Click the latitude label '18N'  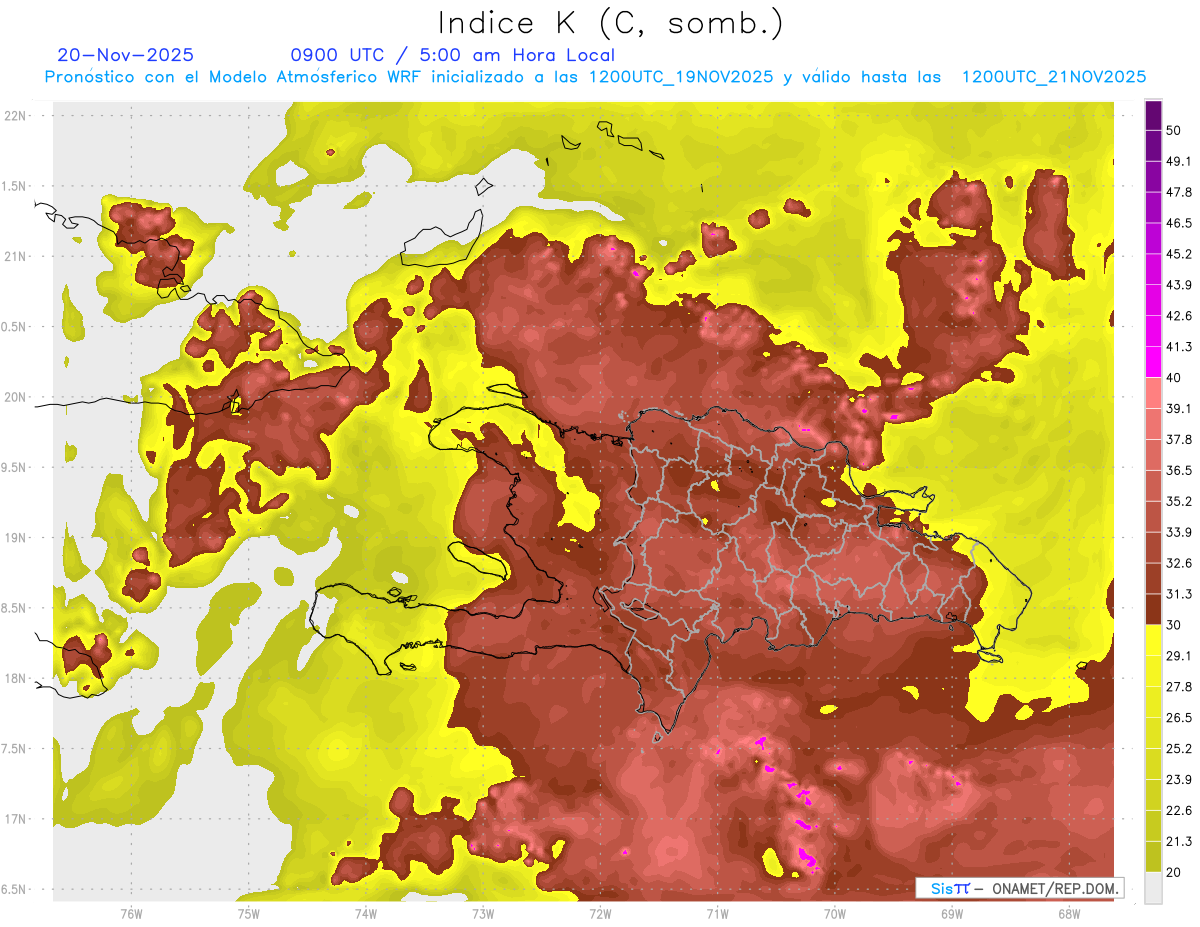pyautogui.click(x=16, y=679)
